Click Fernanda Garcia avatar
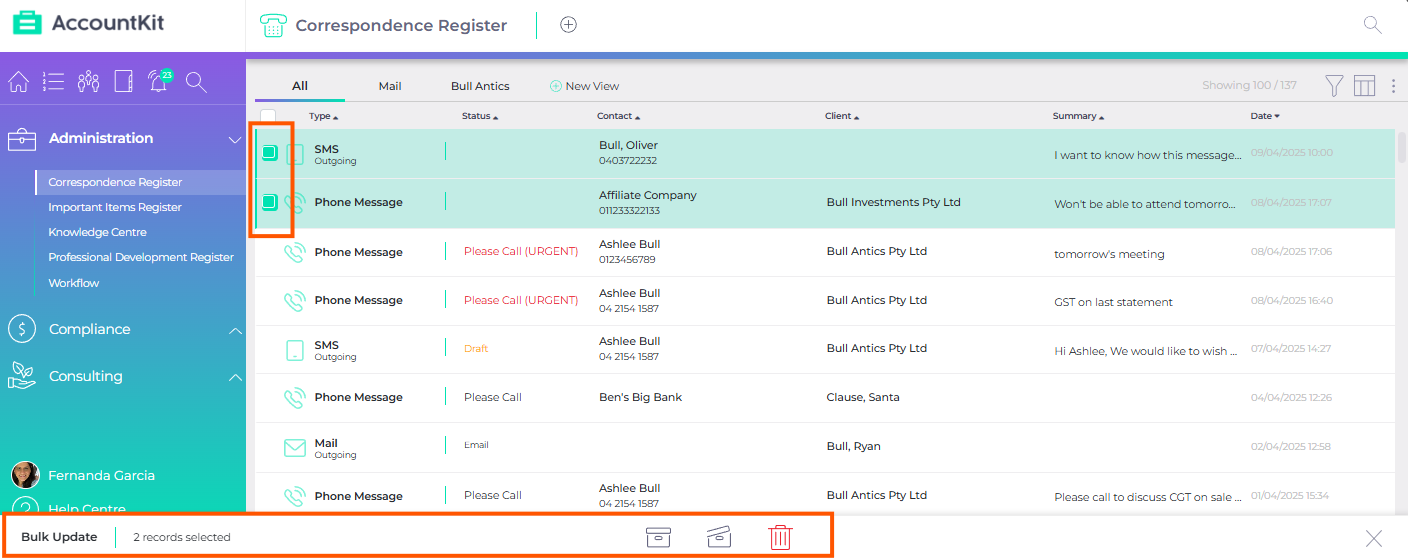The width and height of the screenshot is (1408, 558). pyautogui.click(x=25, y=475)
